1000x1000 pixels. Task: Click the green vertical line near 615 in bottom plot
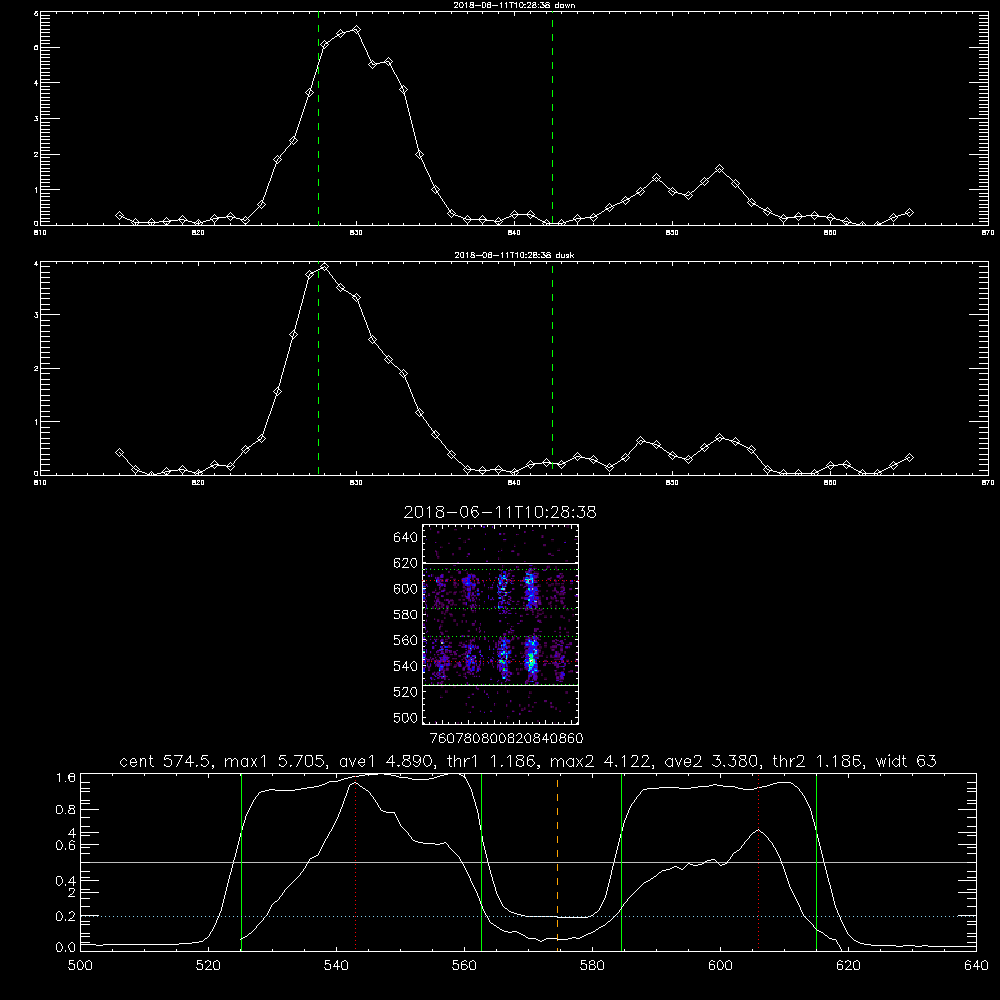(816, 861)
